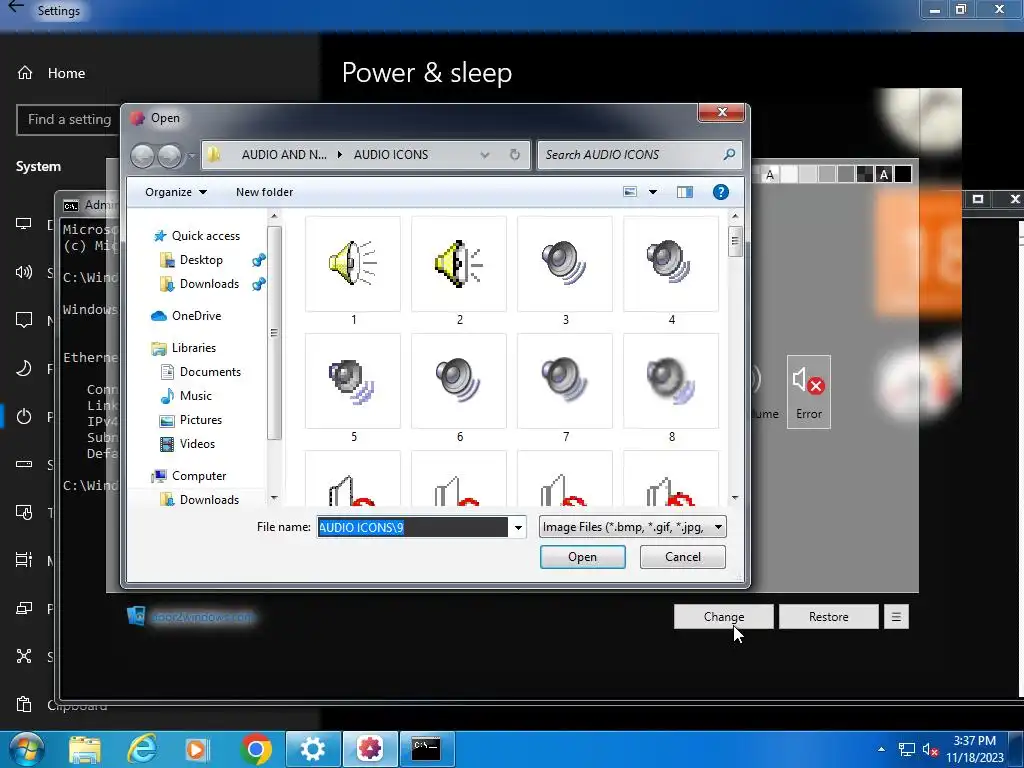Open the recent locations dropdown arrow
Viewport: 1024px width, 768px height.
click(x=191, y=156)
